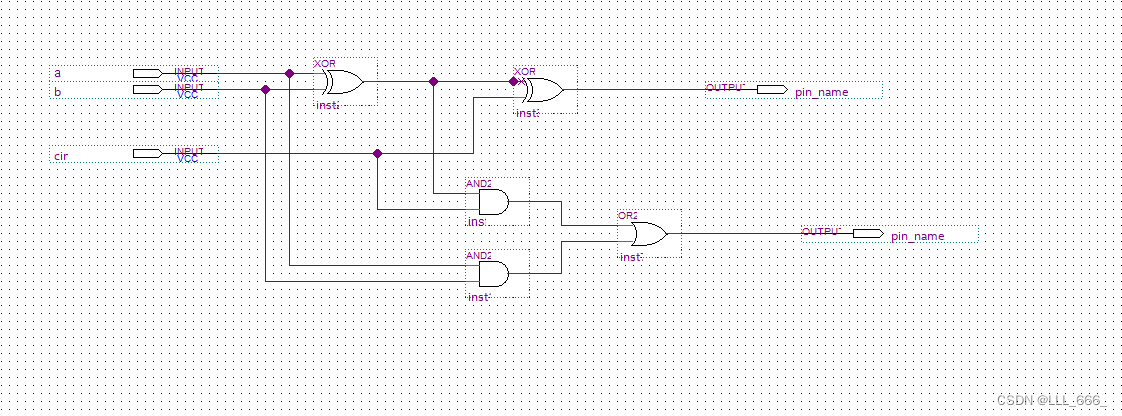Viewport: 1122px width, 416px height.
Task: Select the XOR gate fed by a and b
Action: coord(343,82)
